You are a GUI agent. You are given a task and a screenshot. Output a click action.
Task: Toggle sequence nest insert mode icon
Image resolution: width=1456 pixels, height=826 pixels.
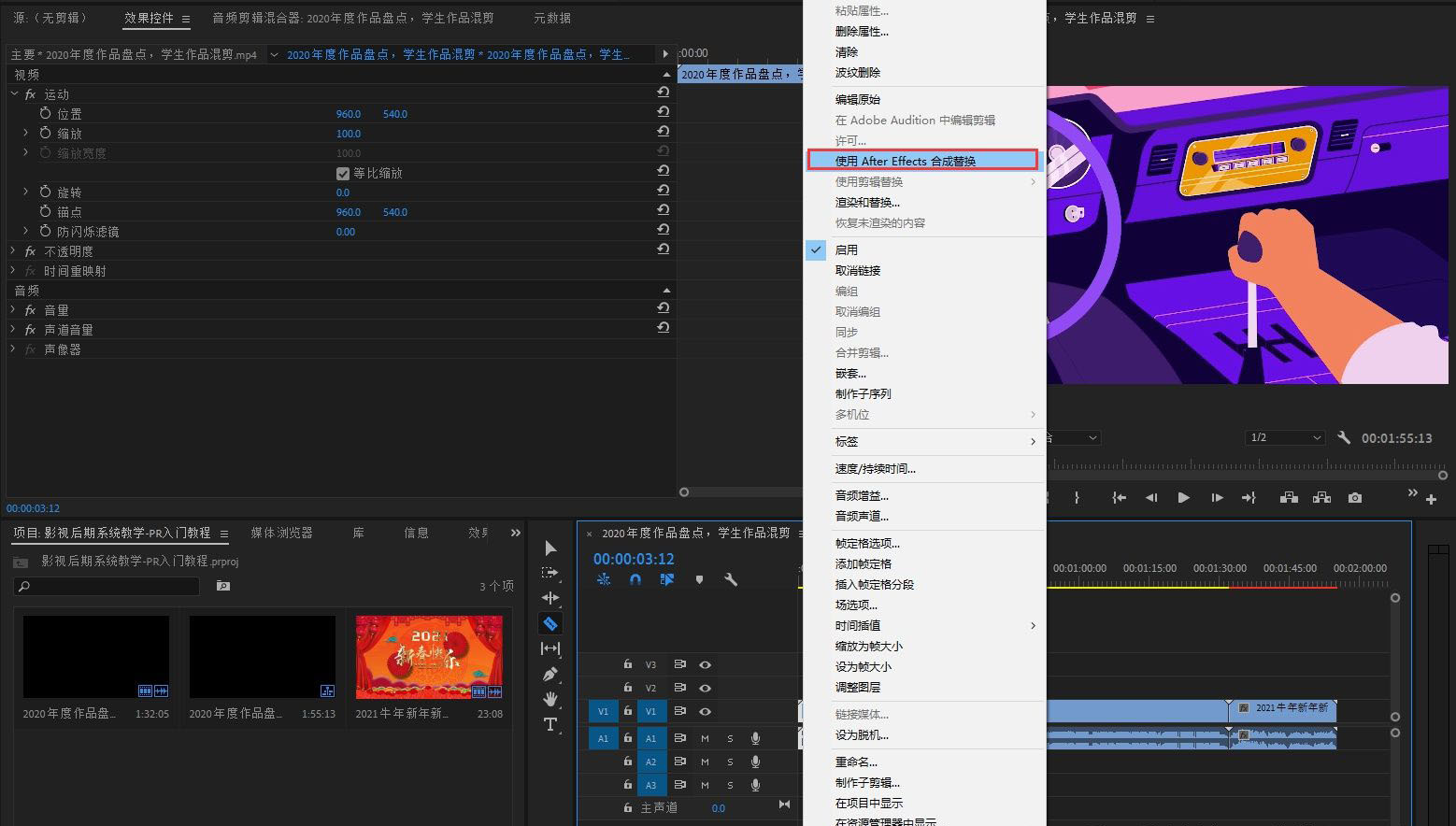(604, 579)
